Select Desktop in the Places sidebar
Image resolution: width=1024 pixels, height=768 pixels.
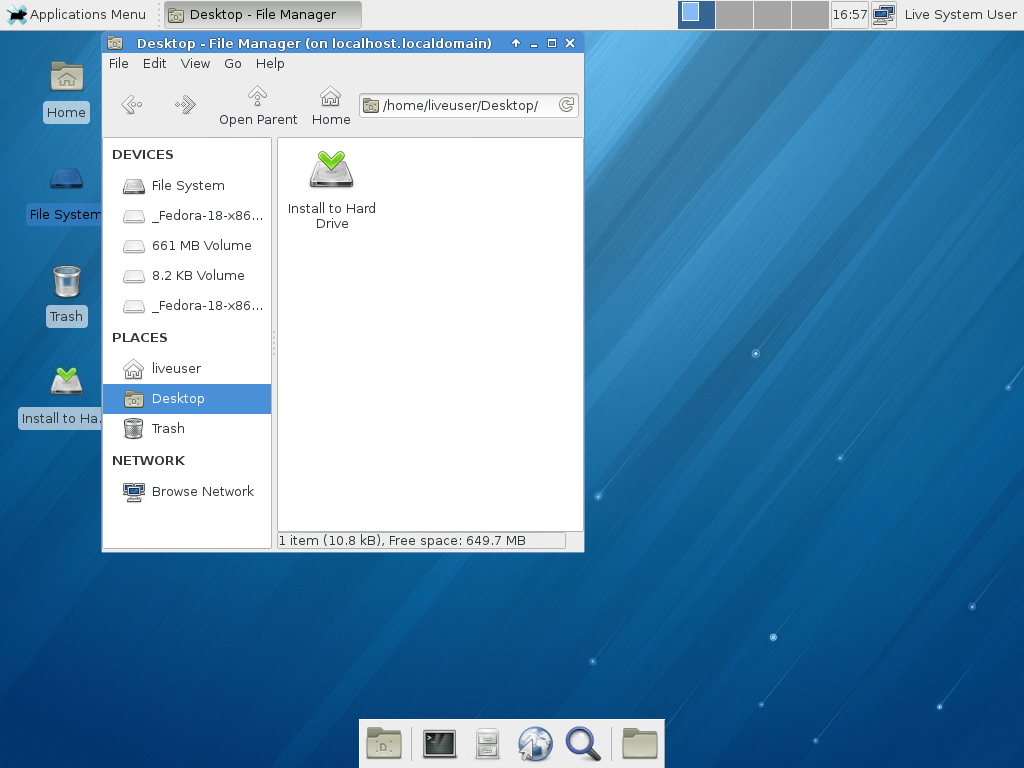[187, 398]
